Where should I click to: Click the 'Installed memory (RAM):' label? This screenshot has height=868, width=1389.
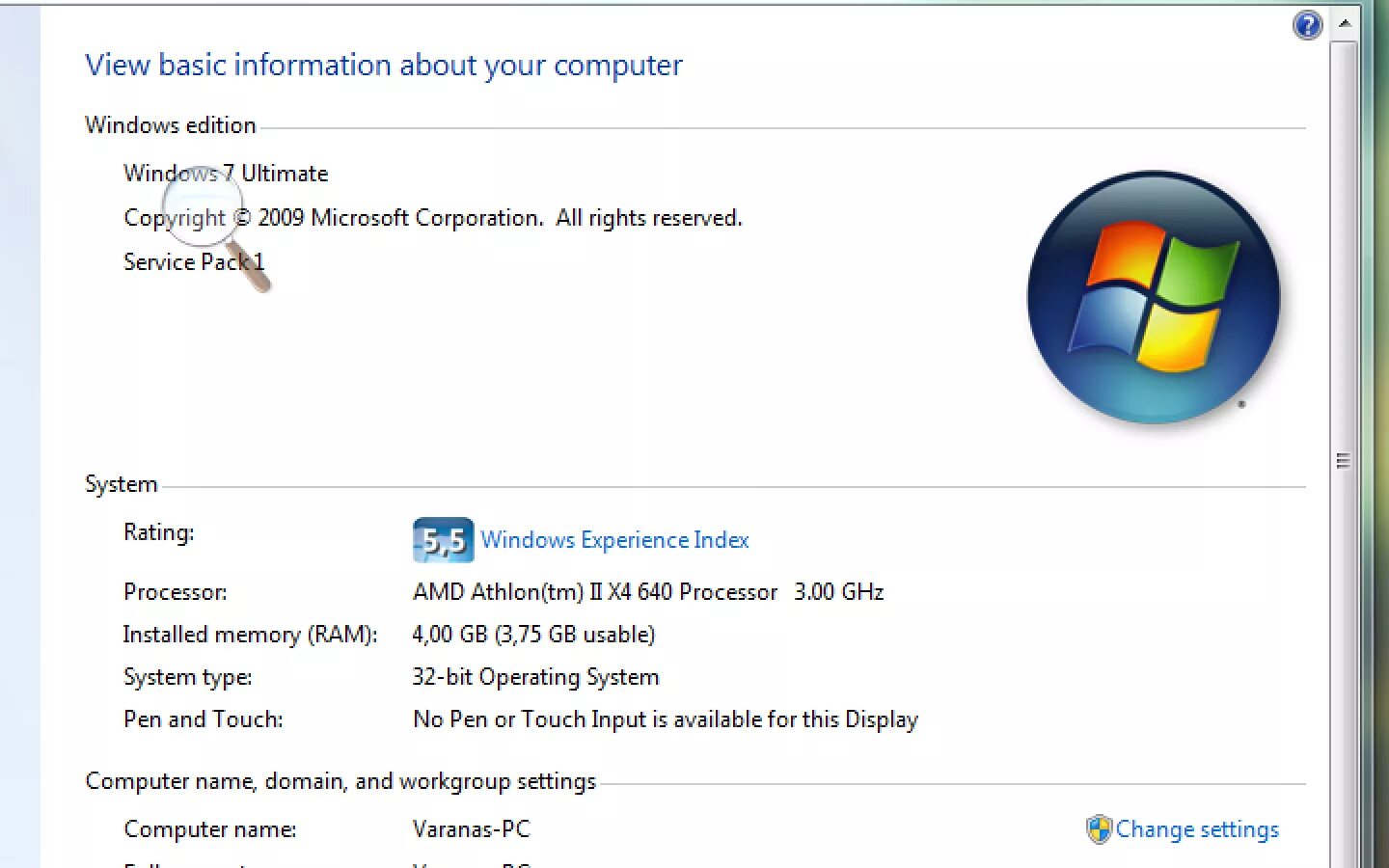250,635
